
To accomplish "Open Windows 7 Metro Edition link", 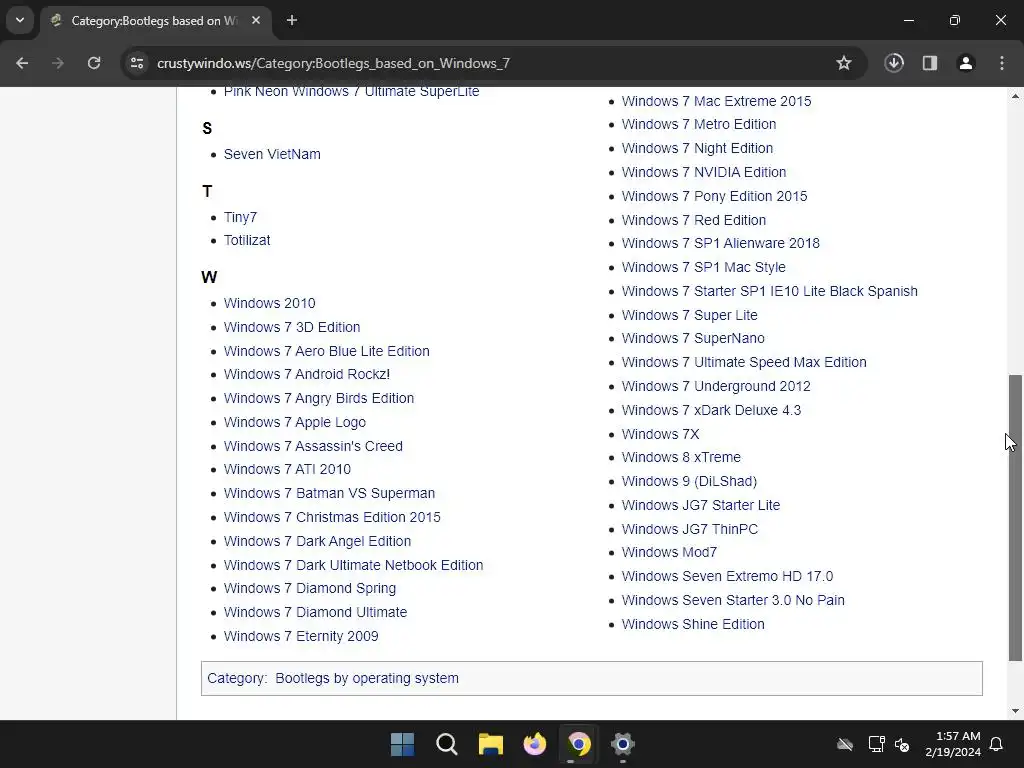I will tap(699, 124).
